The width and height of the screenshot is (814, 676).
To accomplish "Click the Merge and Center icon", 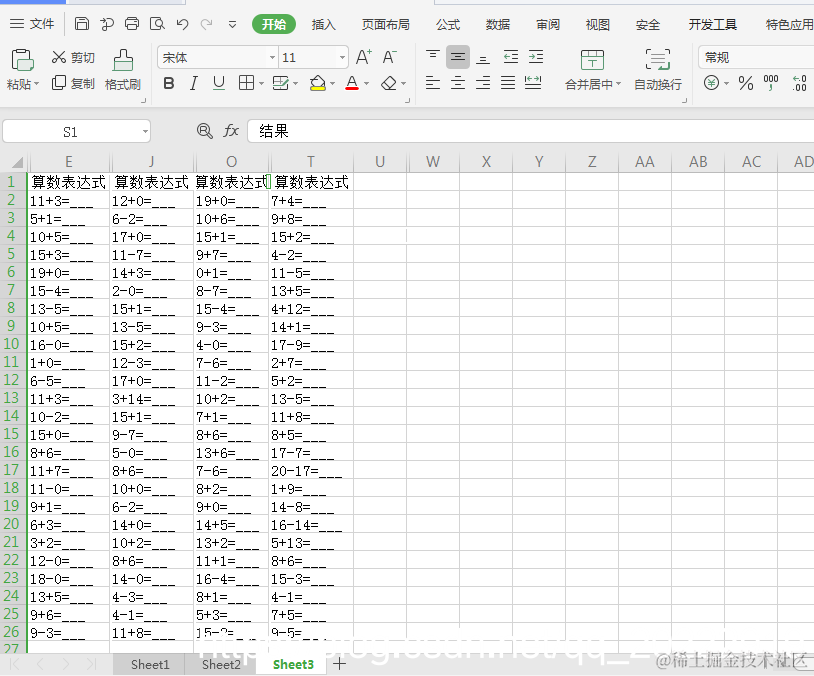I will click(592, 60).
